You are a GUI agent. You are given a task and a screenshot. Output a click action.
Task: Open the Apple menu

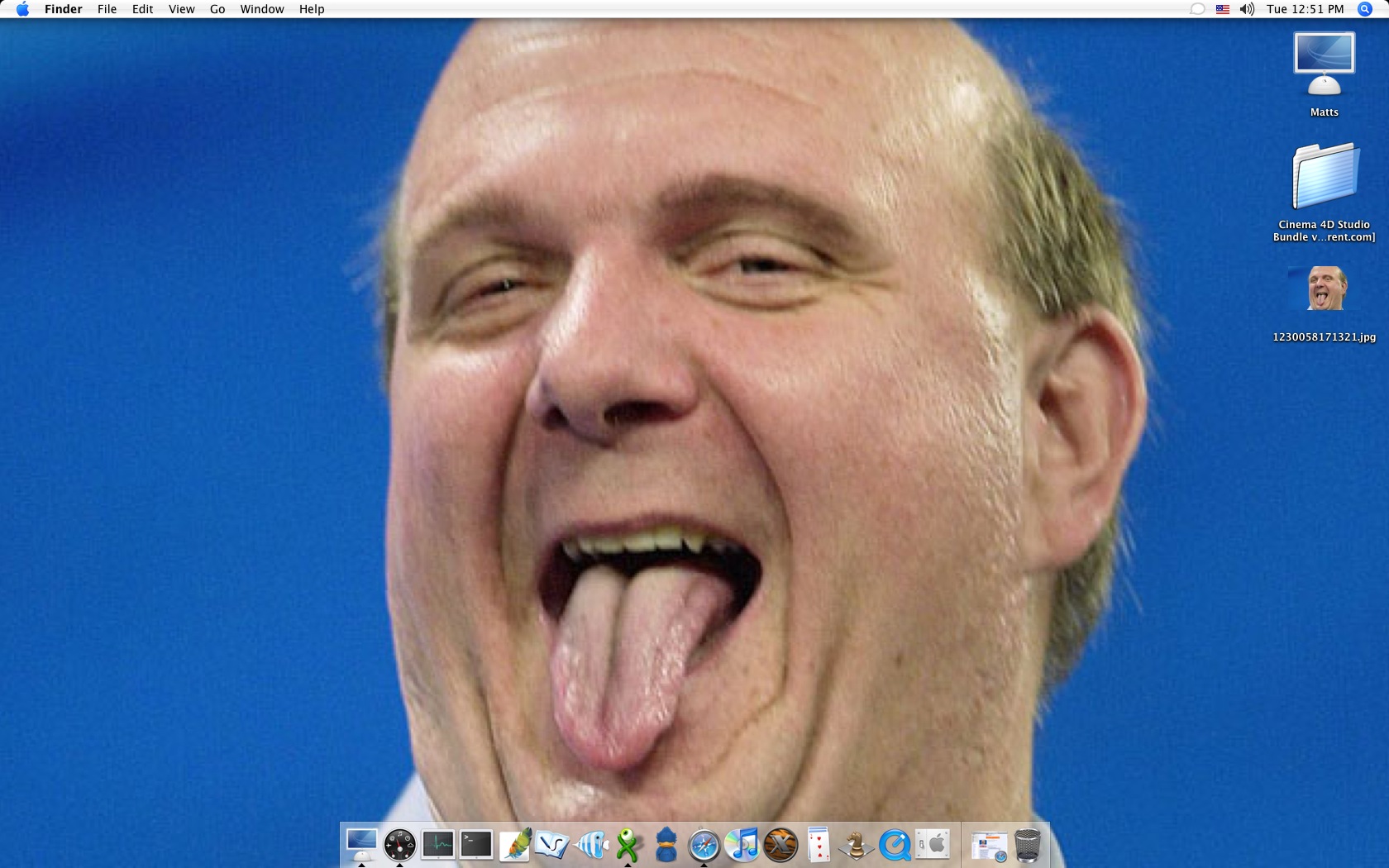tap(22, 9)
